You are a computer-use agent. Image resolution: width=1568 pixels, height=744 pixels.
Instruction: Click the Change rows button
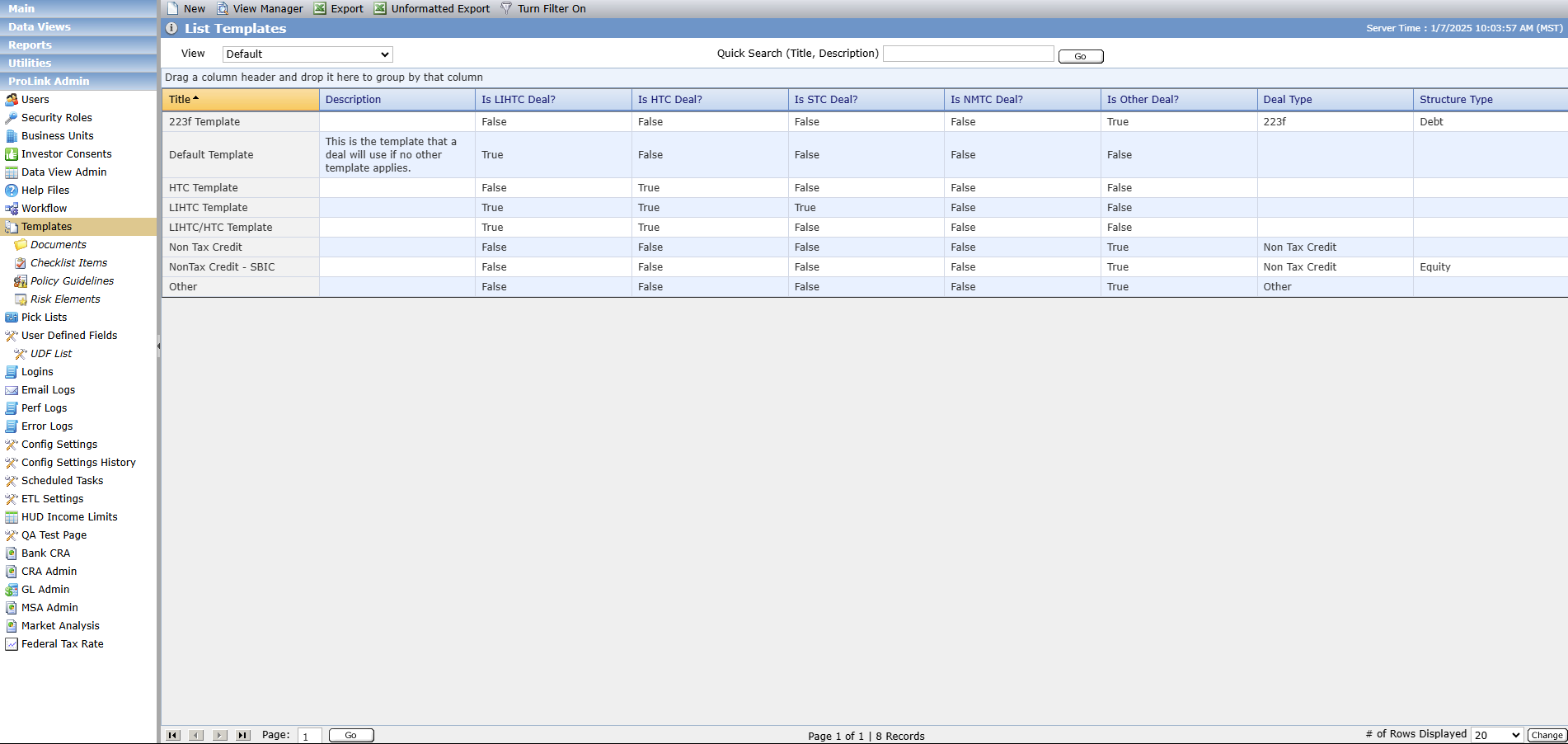tap(1547, 735)
